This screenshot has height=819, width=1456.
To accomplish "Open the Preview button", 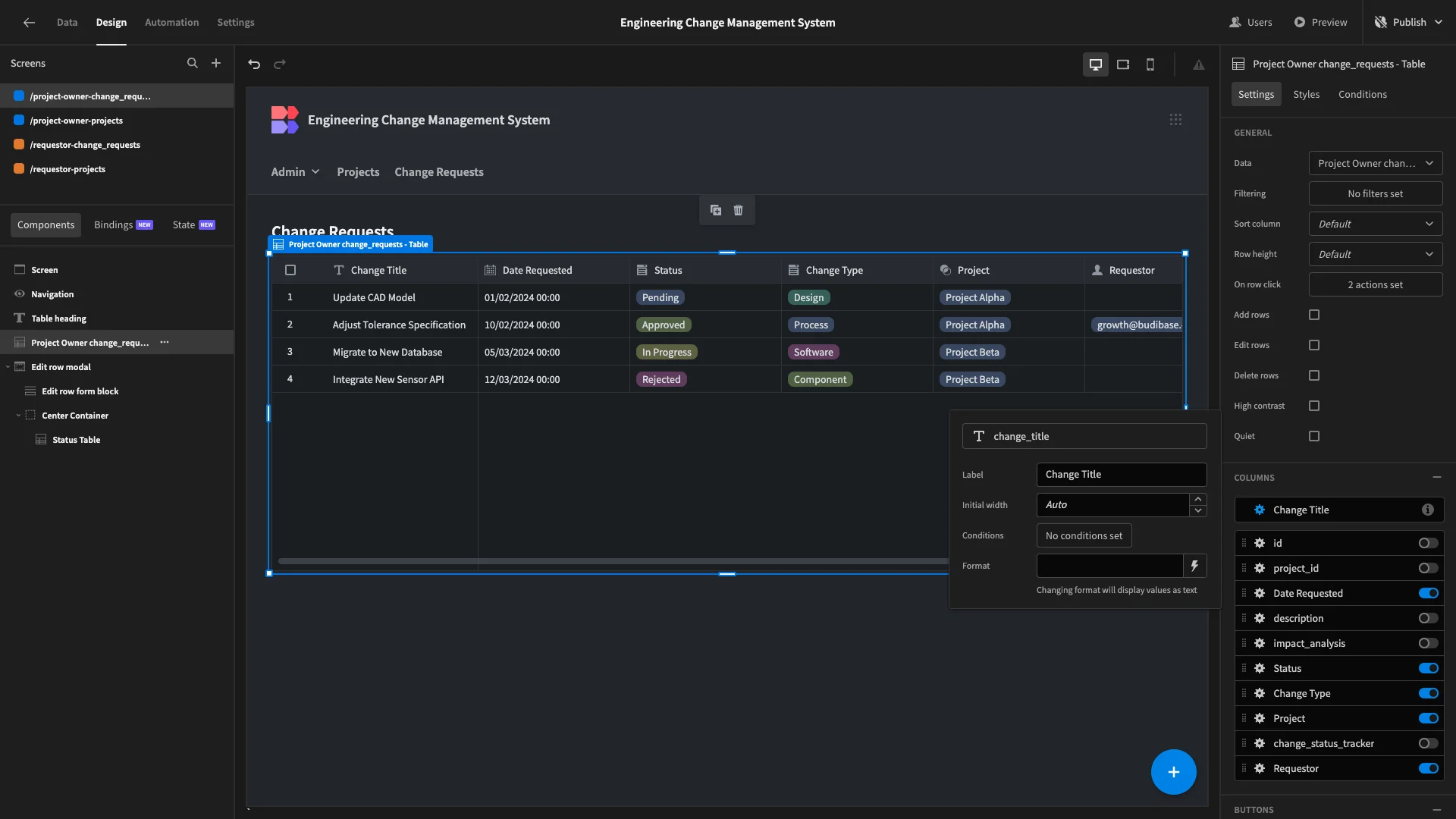I will coord(1320,22).
